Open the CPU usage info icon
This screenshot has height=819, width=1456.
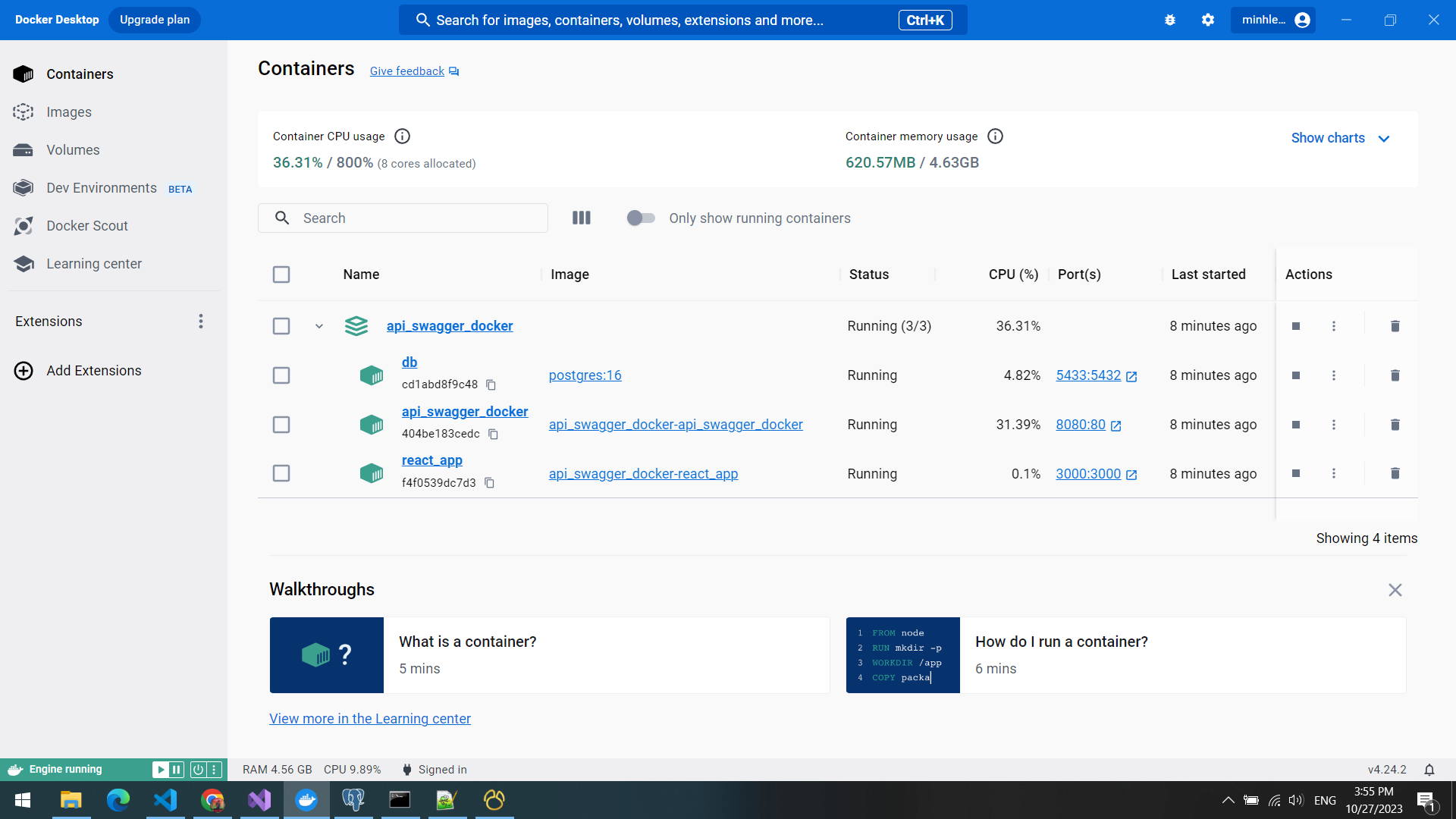[x=403, y=136]
